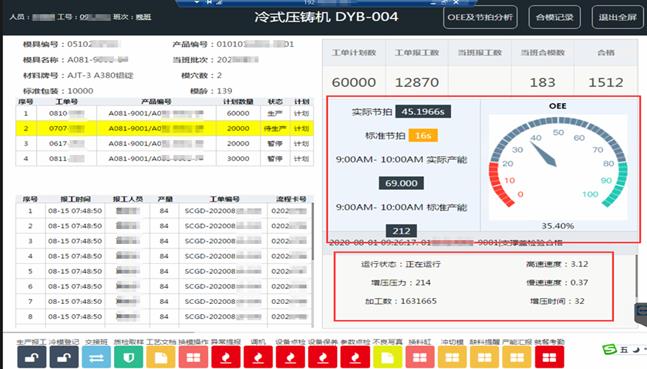Click the 状态 column header in work orders
Viewport: 647px width, 369px height.
pos(275,102)
